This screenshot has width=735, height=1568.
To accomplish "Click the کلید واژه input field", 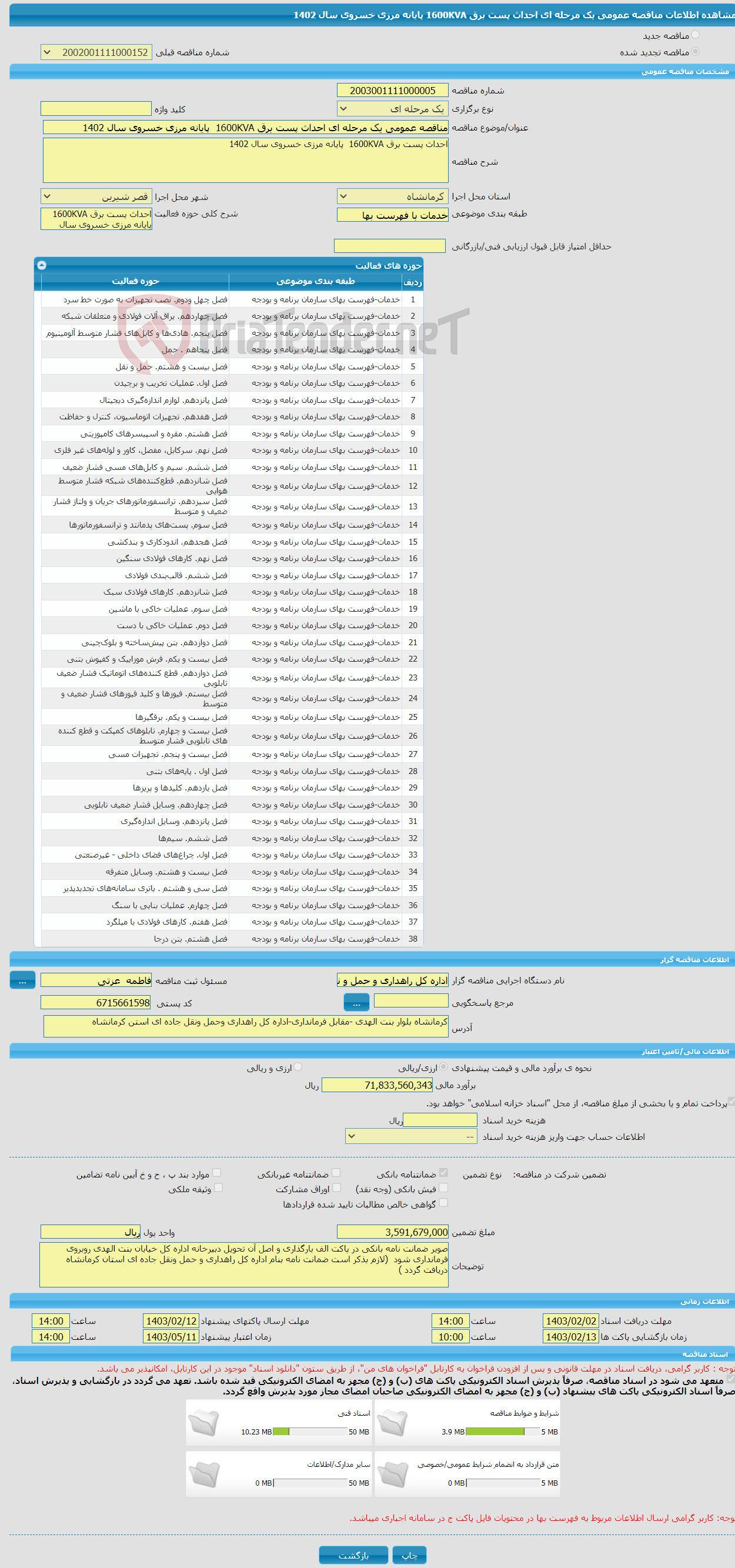I will point(96,108).
